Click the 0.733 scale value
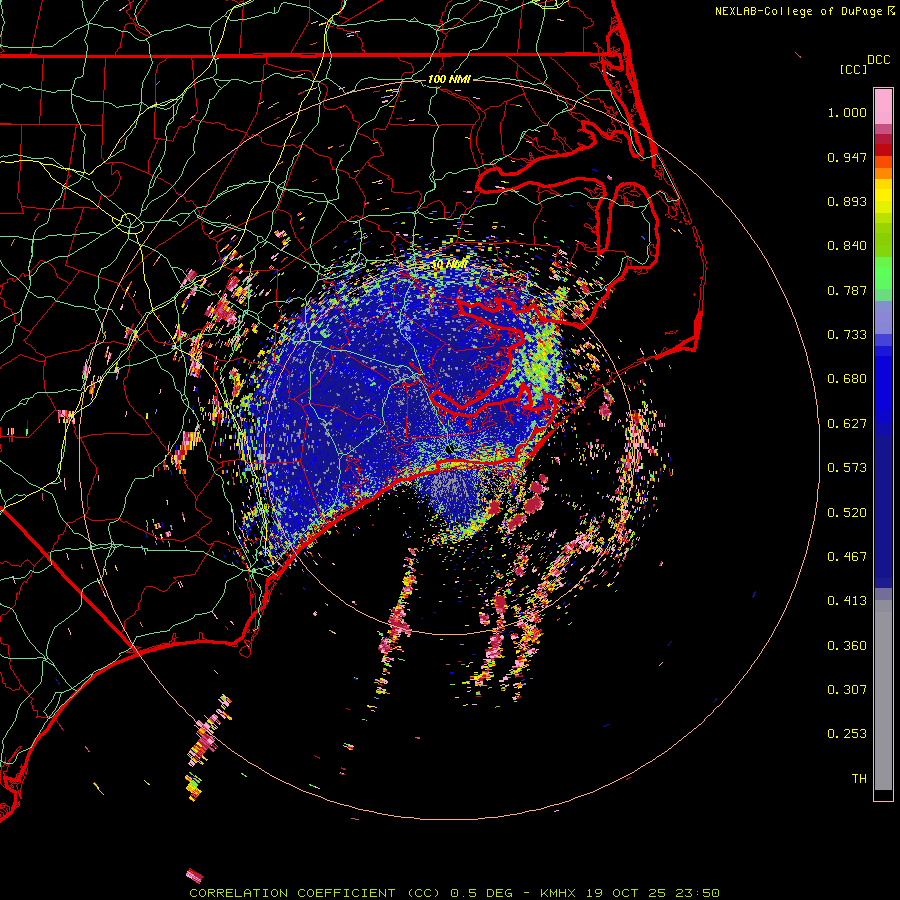This screenshot has height=900, width=900. (x=847, y=335)
